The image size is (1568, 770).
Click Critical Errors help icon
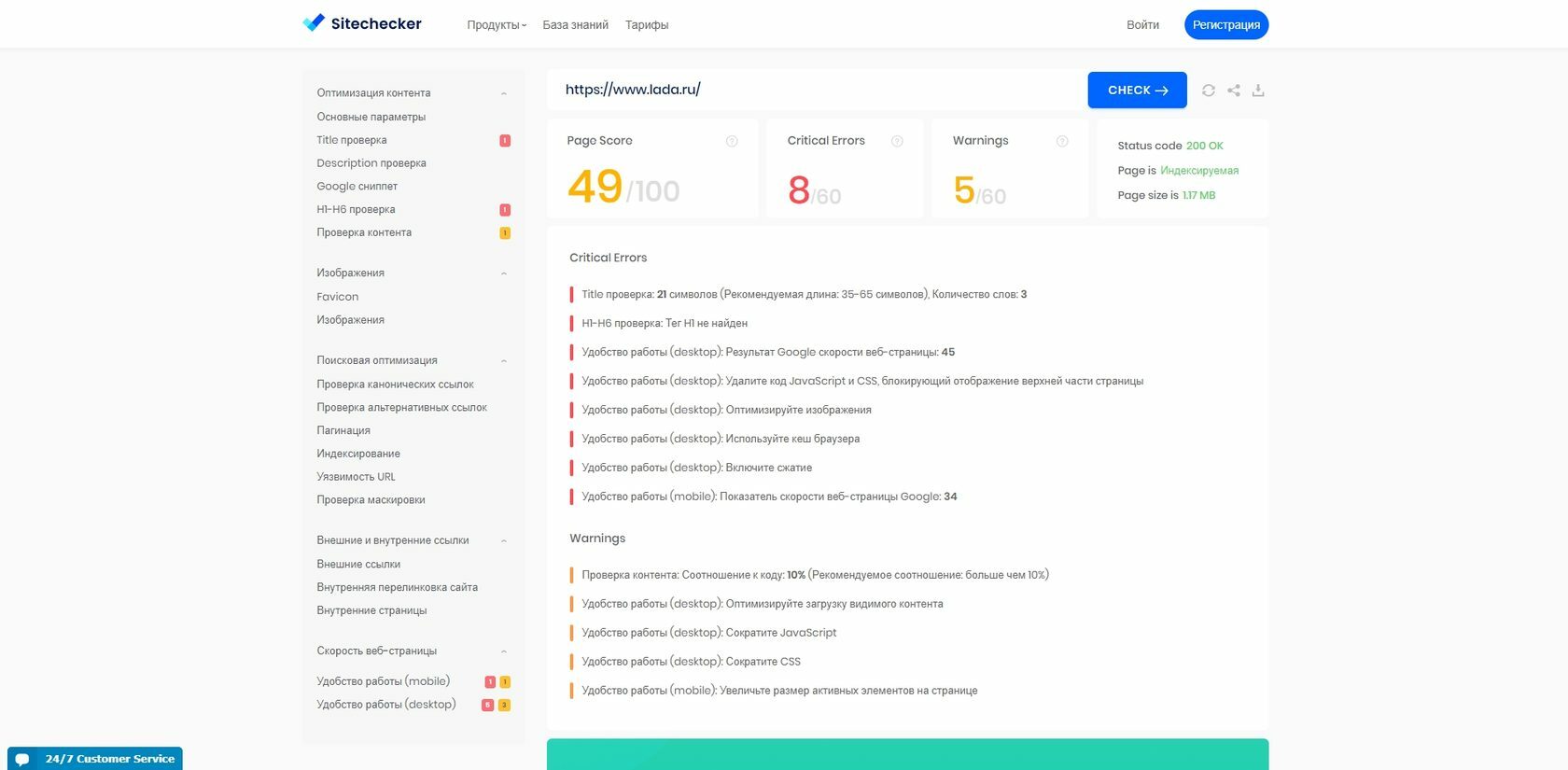click(x=897, y=141)
